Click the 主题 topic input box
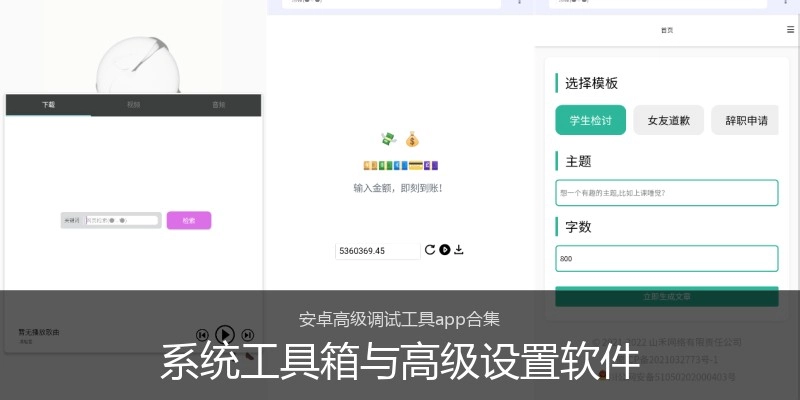This screenshot has width=800, height=400. 667,193
